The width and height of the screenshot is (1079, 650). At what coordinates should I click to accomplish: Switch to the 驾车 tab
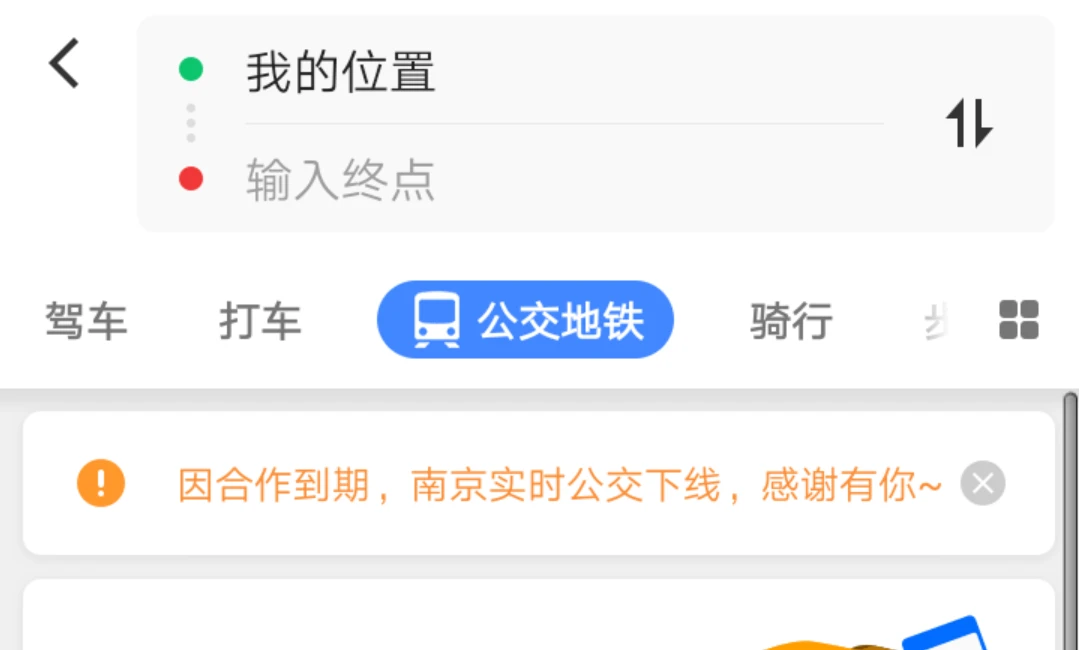[x=87, y=321]
